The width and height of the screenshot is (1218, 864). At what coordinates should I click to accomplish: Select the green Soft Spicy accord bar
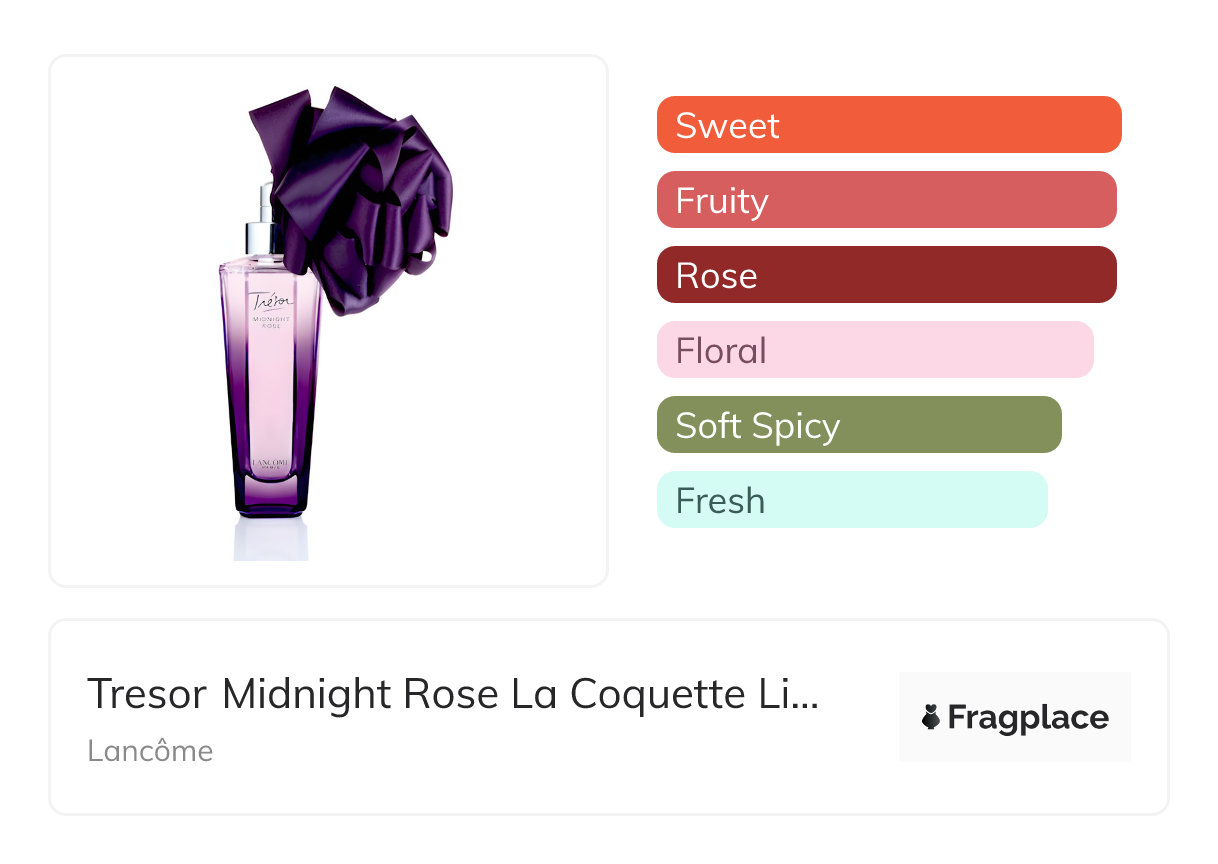(x=858, y=425)
